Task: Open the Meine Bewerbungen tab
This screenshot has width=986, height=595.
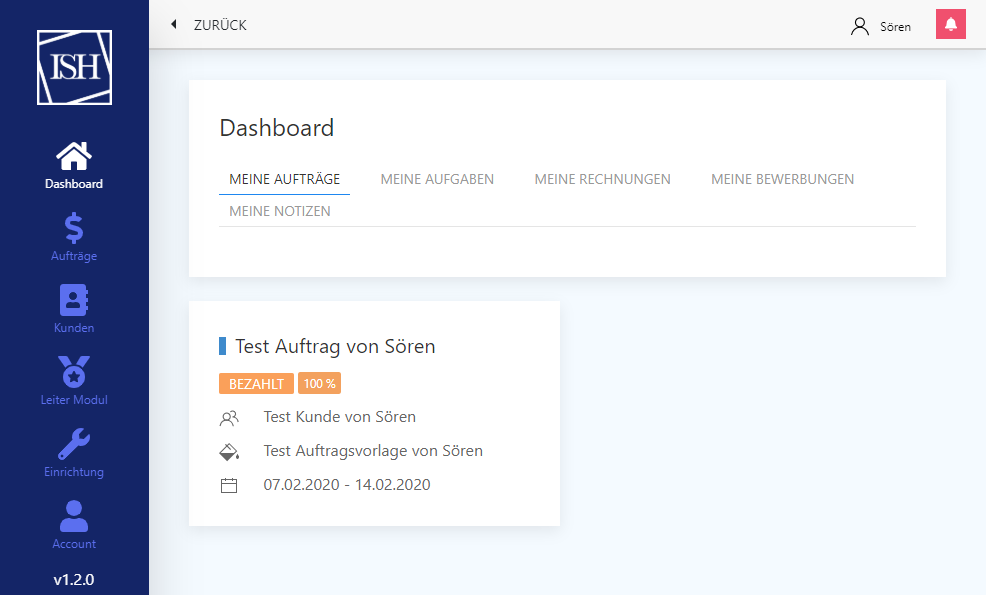Action: (782, 179)
